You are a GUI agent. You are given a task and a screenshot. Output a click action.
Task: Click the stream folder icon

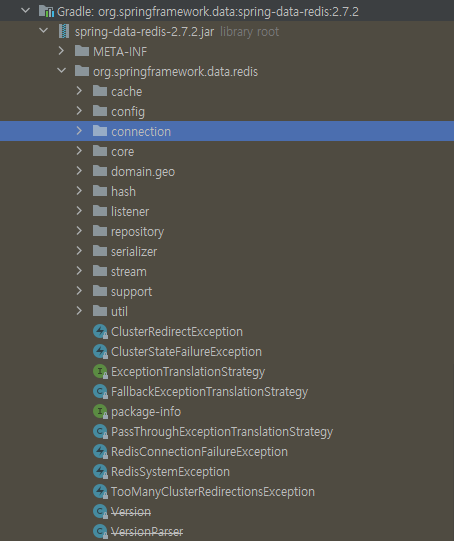[x=100, y=271]
